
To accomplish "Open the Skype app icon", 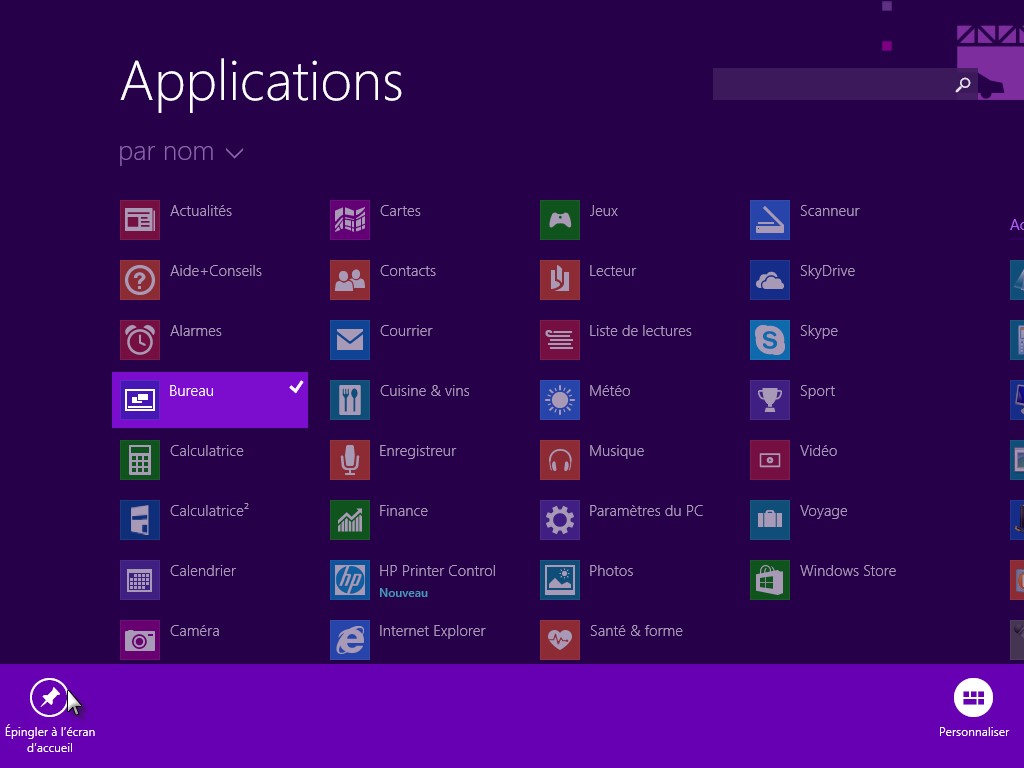I will pyautogui.click(x=769, y=340).
